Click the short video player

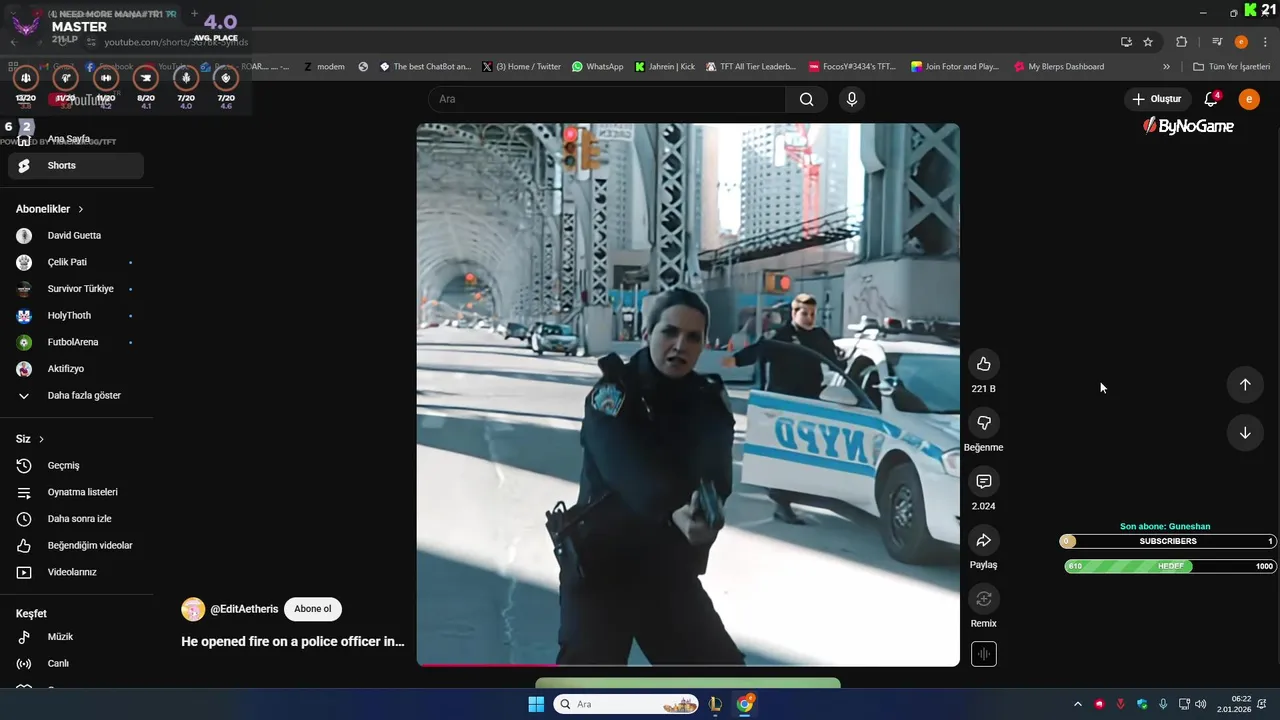688,394
